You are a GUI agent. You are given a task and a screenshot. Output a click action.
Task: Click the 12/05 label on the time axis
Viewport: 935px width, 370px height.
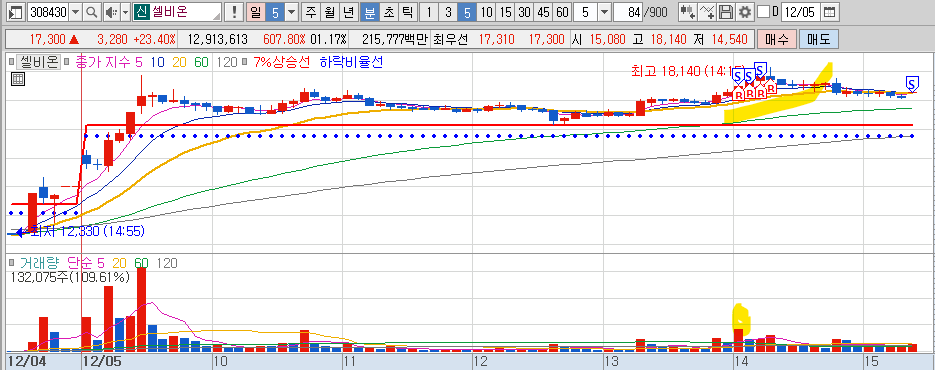101,362
